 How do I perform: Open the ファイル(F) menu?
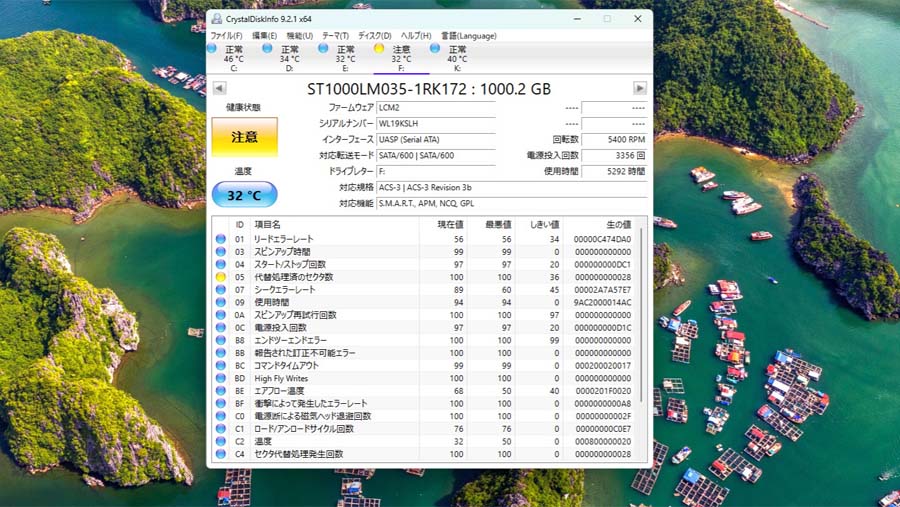[226, 36]
